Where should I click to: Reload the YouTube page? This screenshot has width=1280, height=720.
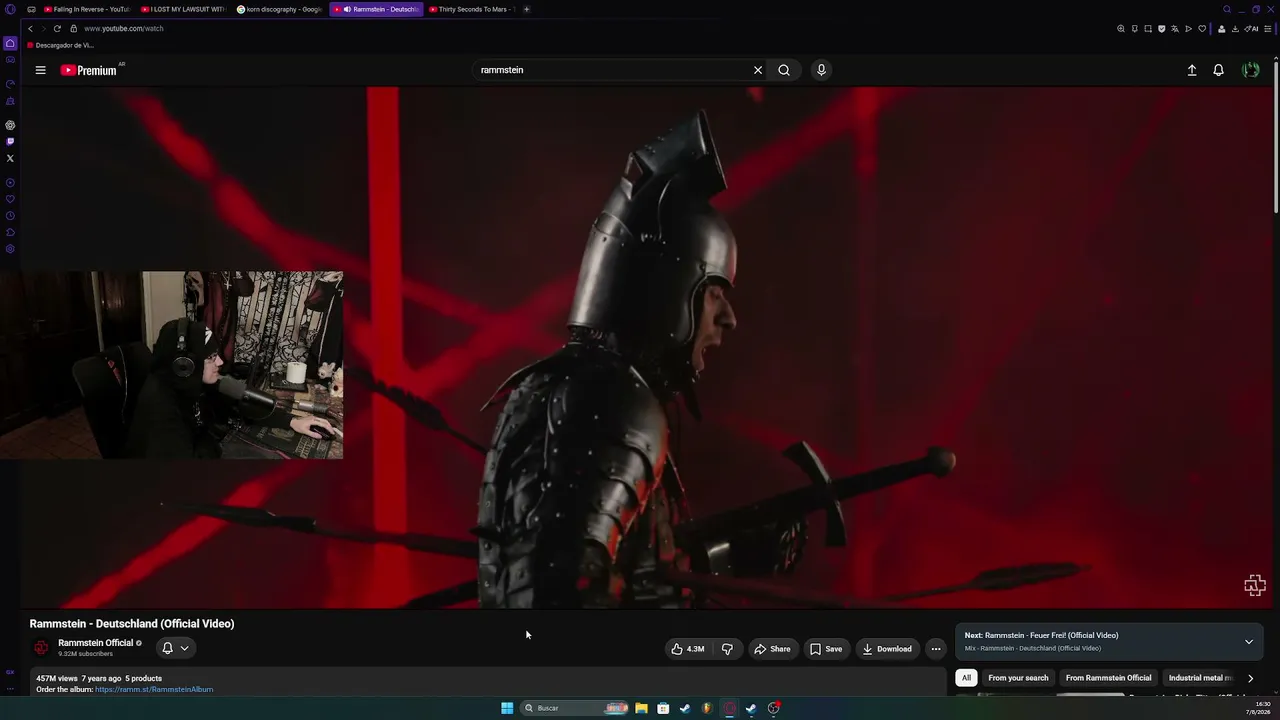(57, 28)
